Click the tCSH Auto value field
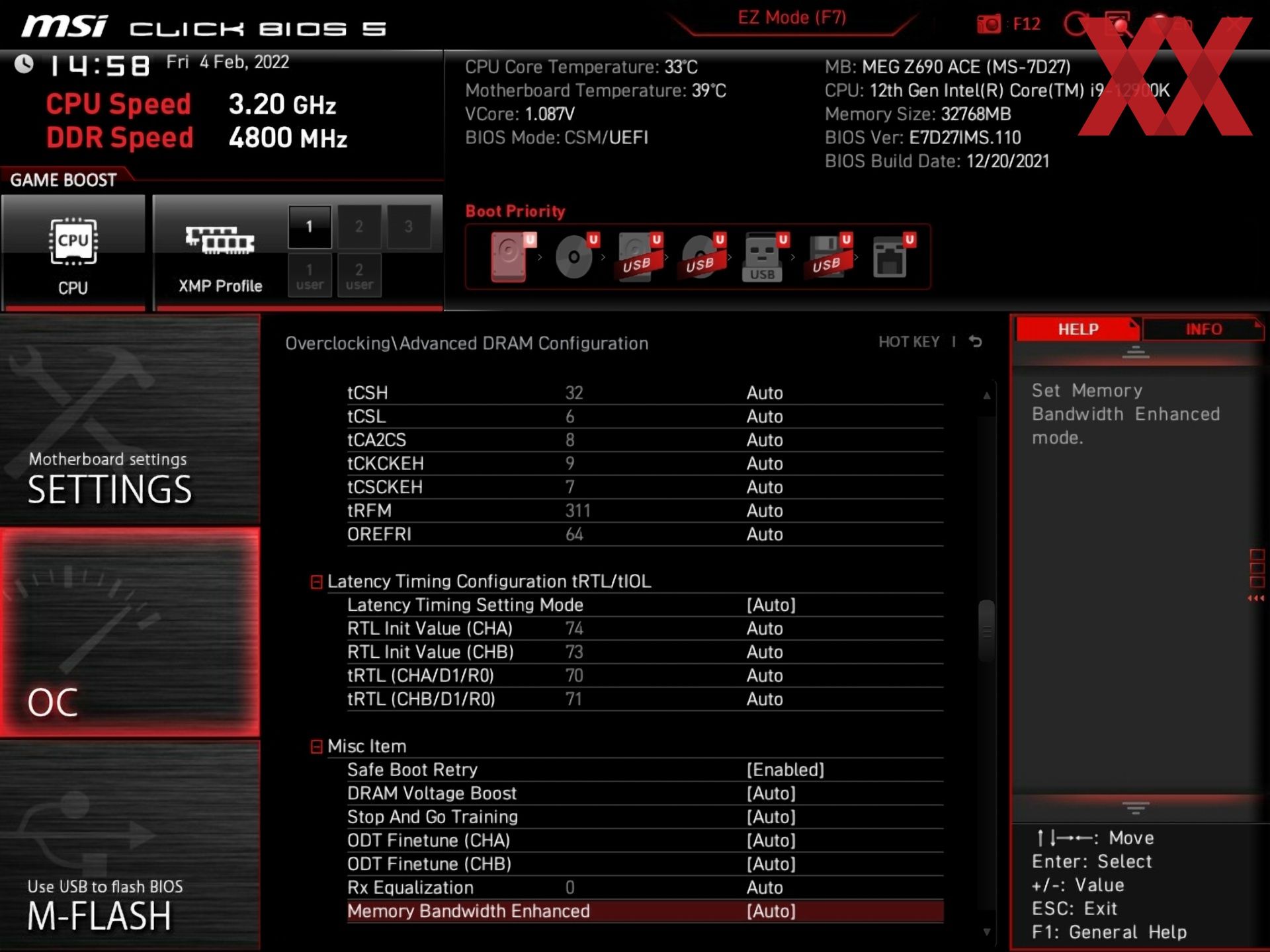Image resolution: width=1270 pixels, height=952 pixels. coord(765,393)
